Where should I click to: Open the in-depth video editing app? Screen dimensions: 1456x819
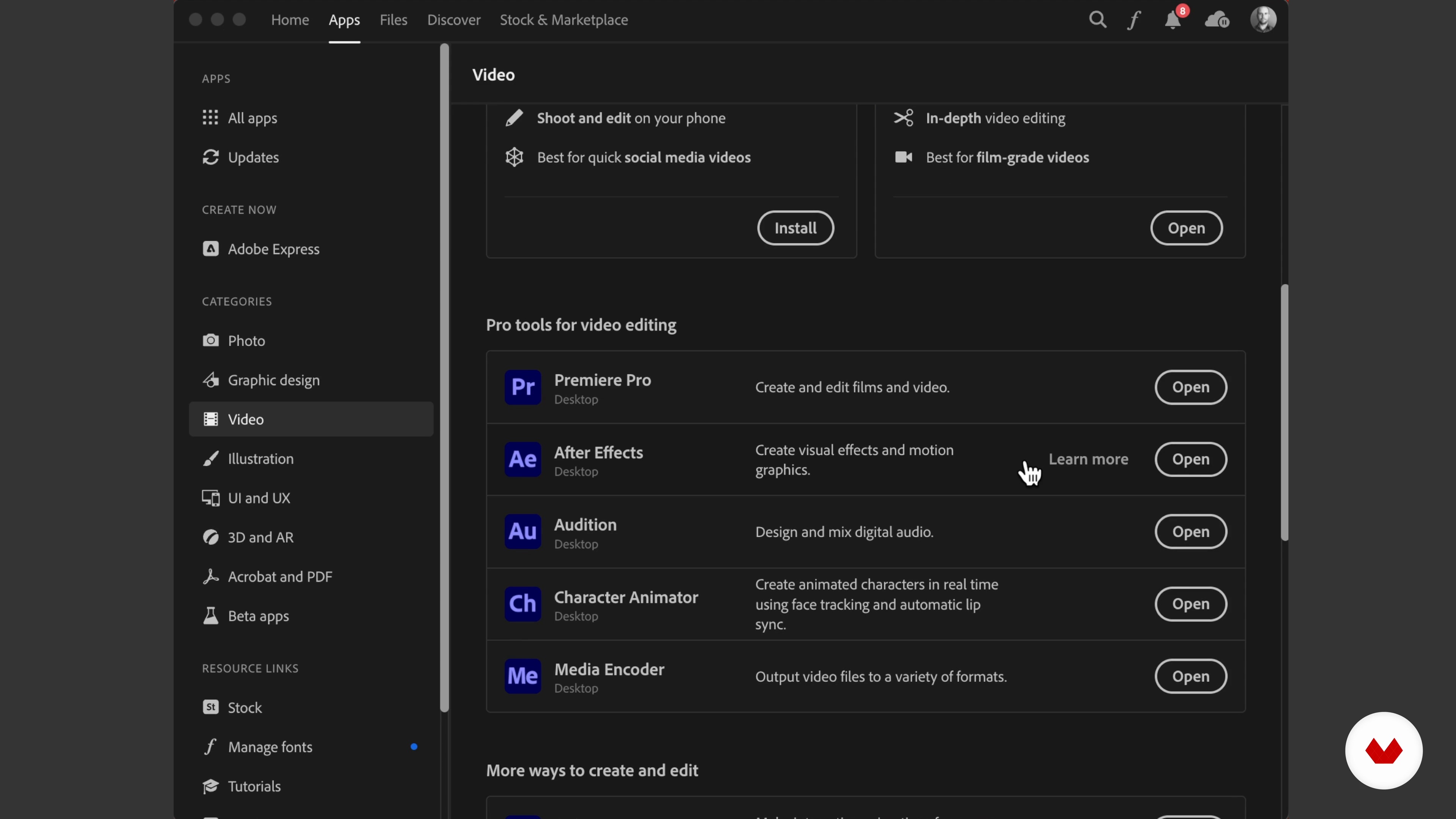tap(1186, 228)
